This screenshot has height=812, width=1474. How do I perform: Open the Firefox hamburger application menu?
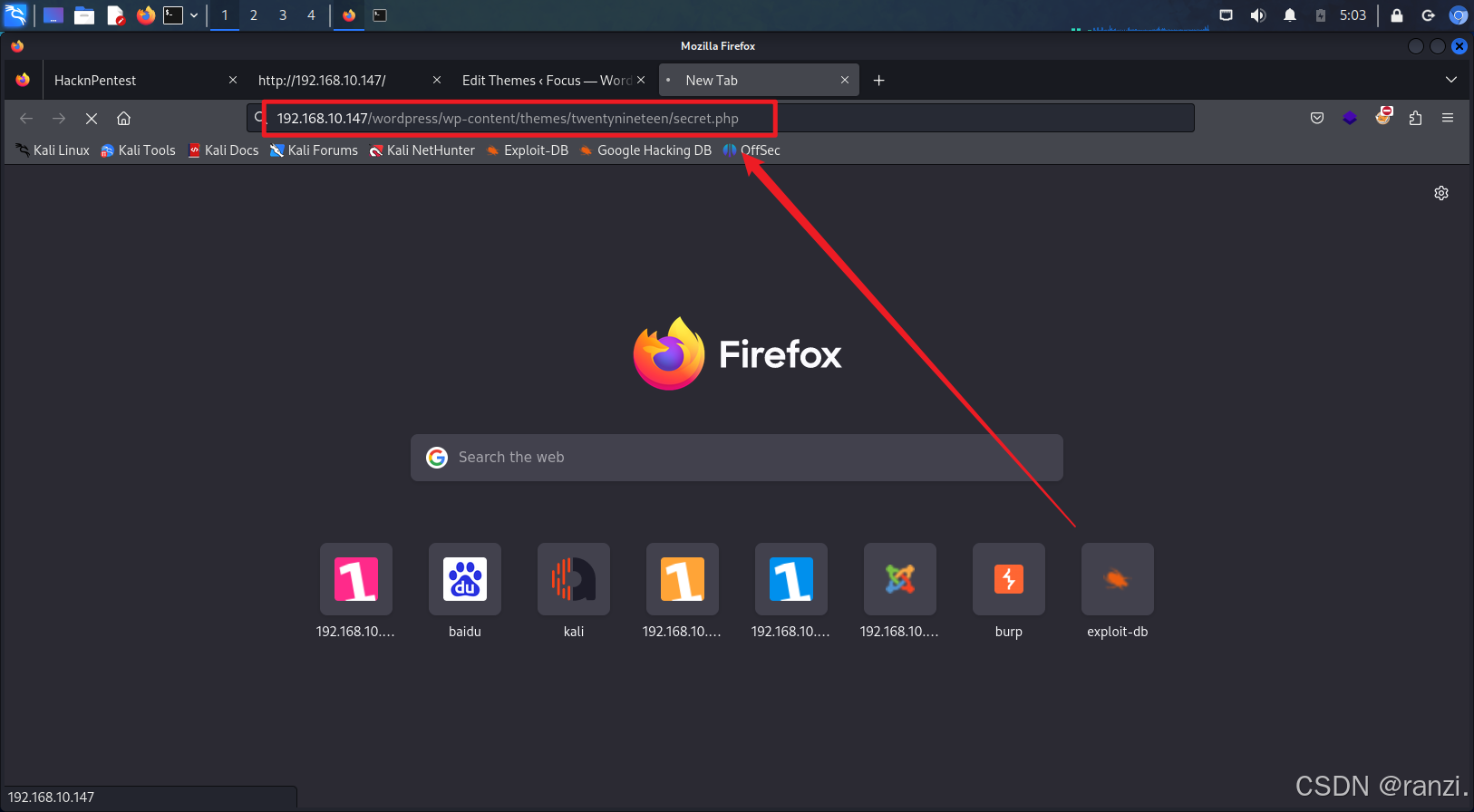point(1448,119)
